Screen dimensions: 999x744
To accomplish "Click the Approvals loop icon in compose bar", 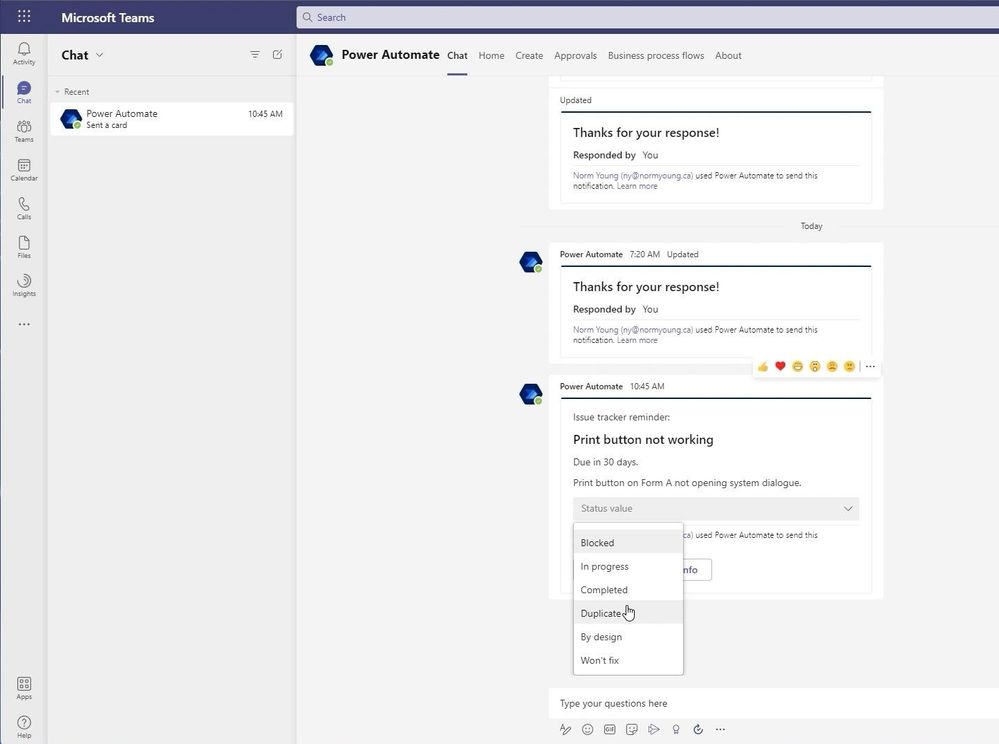I will point(698,729).
